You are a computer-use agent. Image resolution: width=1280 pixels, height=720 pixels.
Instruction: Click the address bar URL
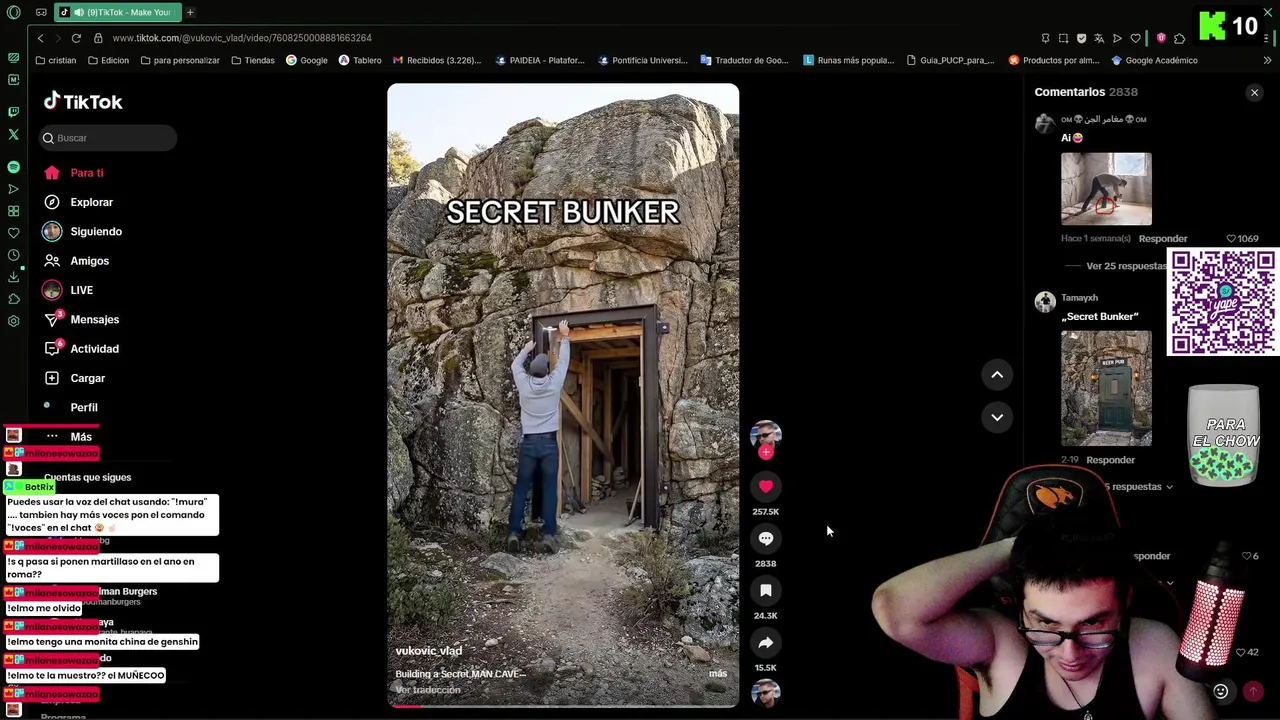242,38
